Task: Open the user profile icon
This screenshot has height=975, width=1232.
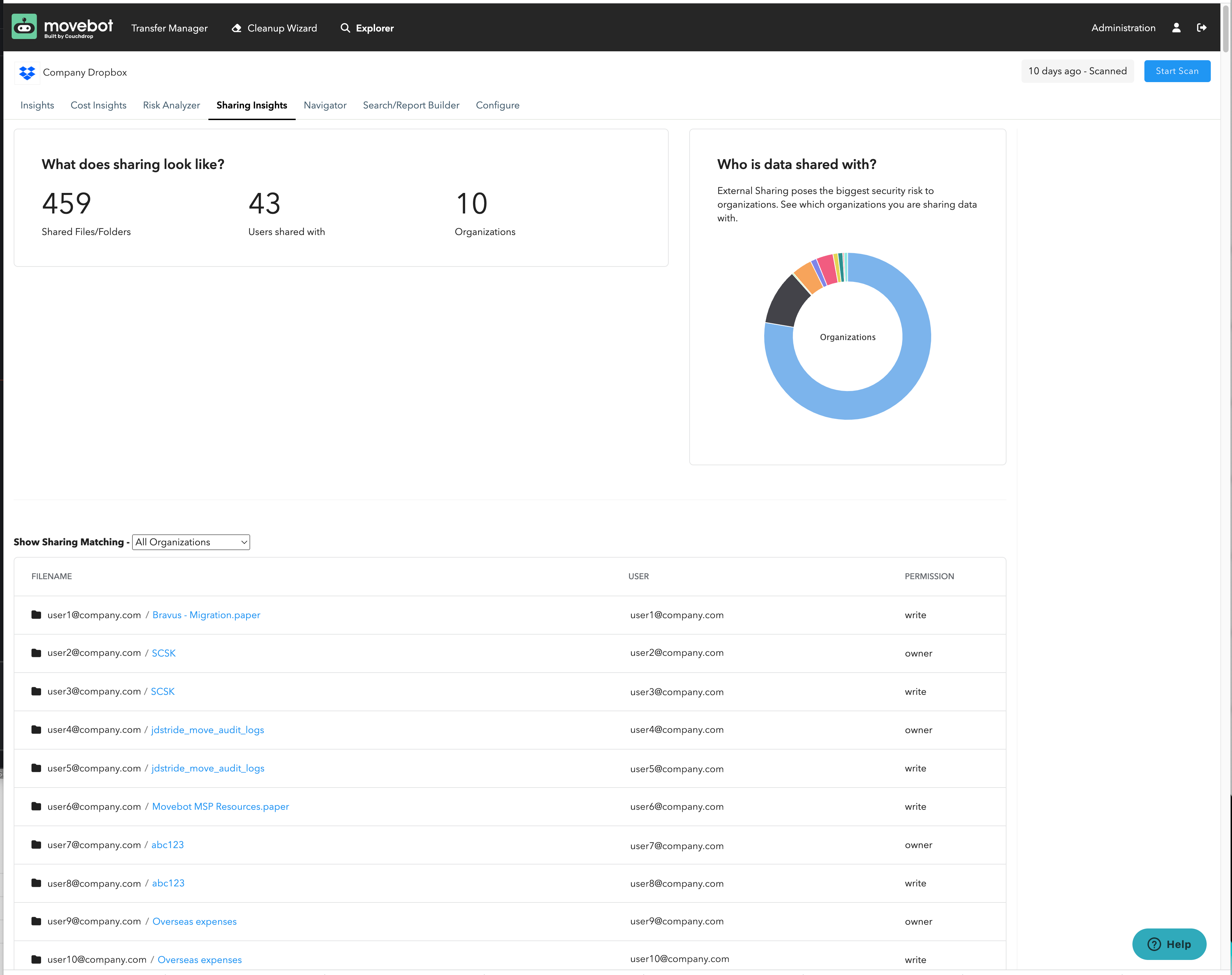Action: coord(1176,27)
